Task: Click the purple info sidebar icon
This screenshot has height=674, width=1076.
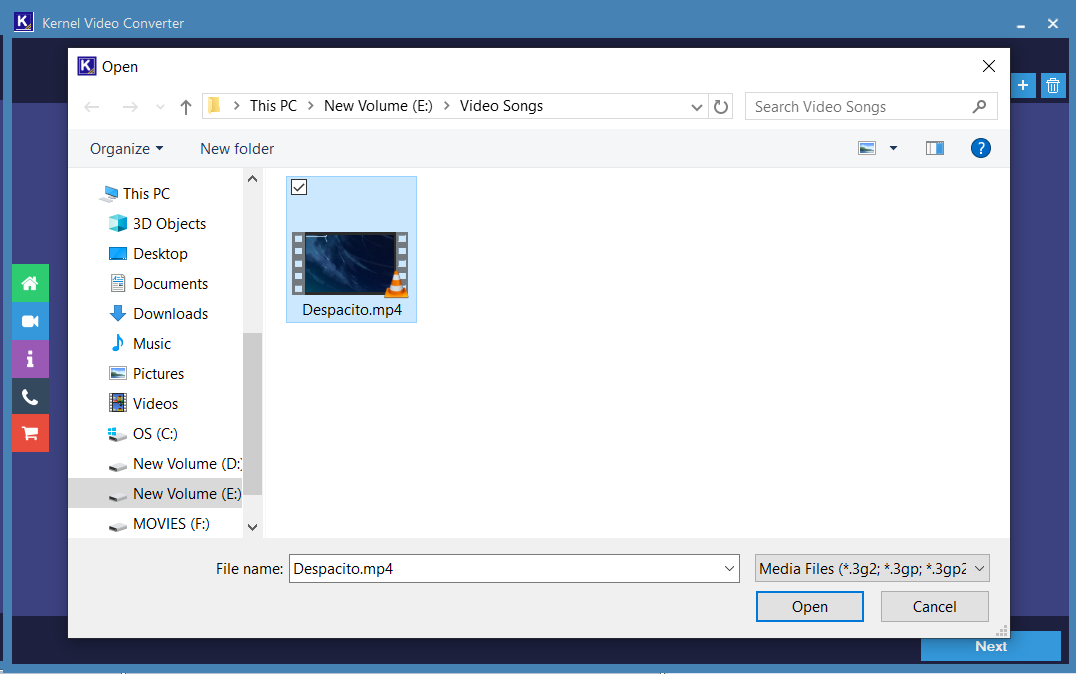Action: [x=30, y=359]
